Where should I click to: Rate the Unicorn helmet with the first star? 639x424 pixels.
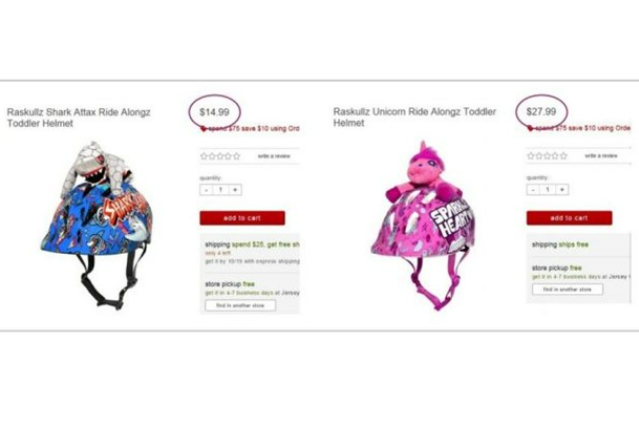[x=531, y=156]
